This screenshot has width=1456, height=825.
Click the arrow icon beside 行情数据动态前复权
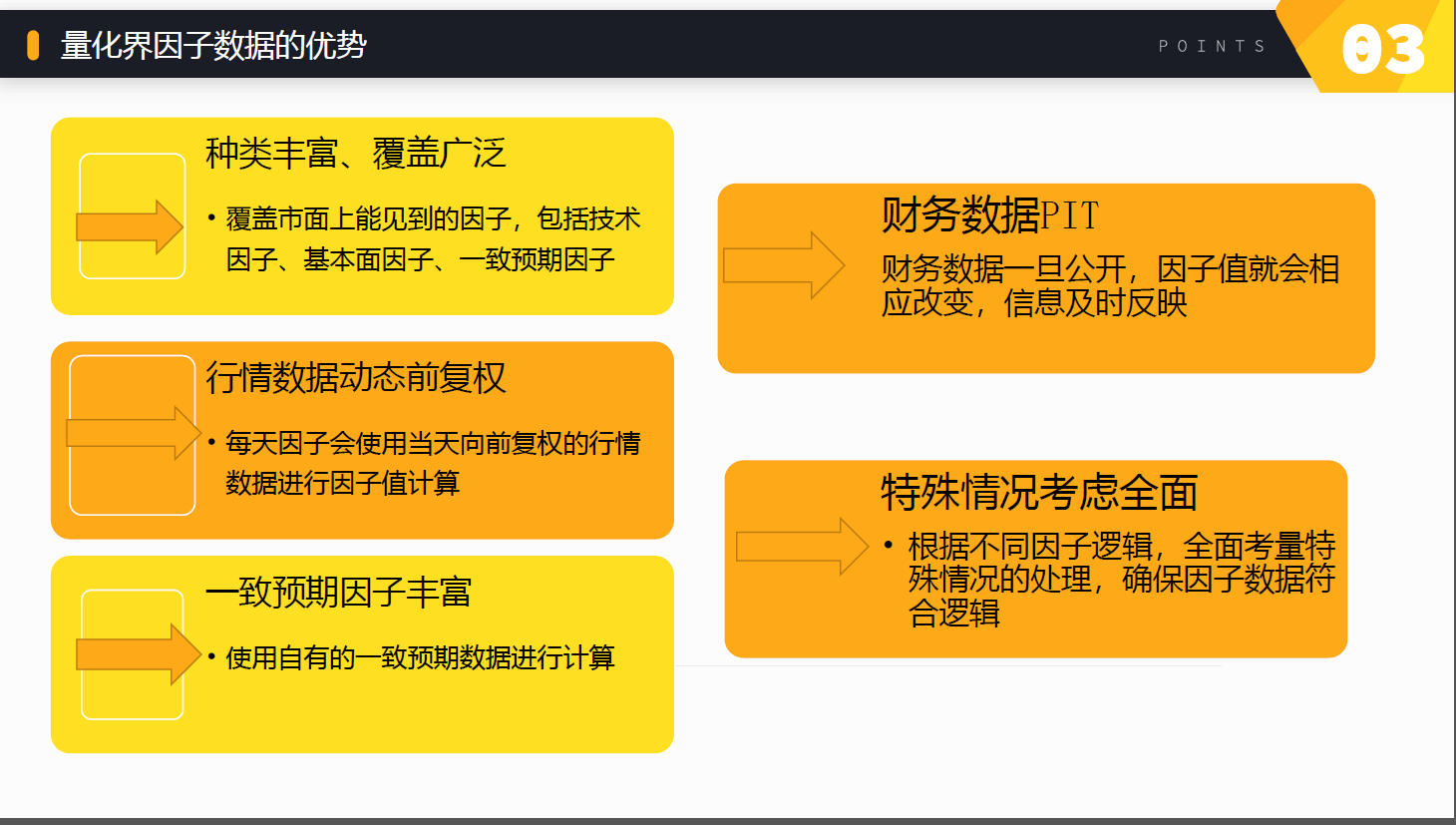[x=134, y=433]
